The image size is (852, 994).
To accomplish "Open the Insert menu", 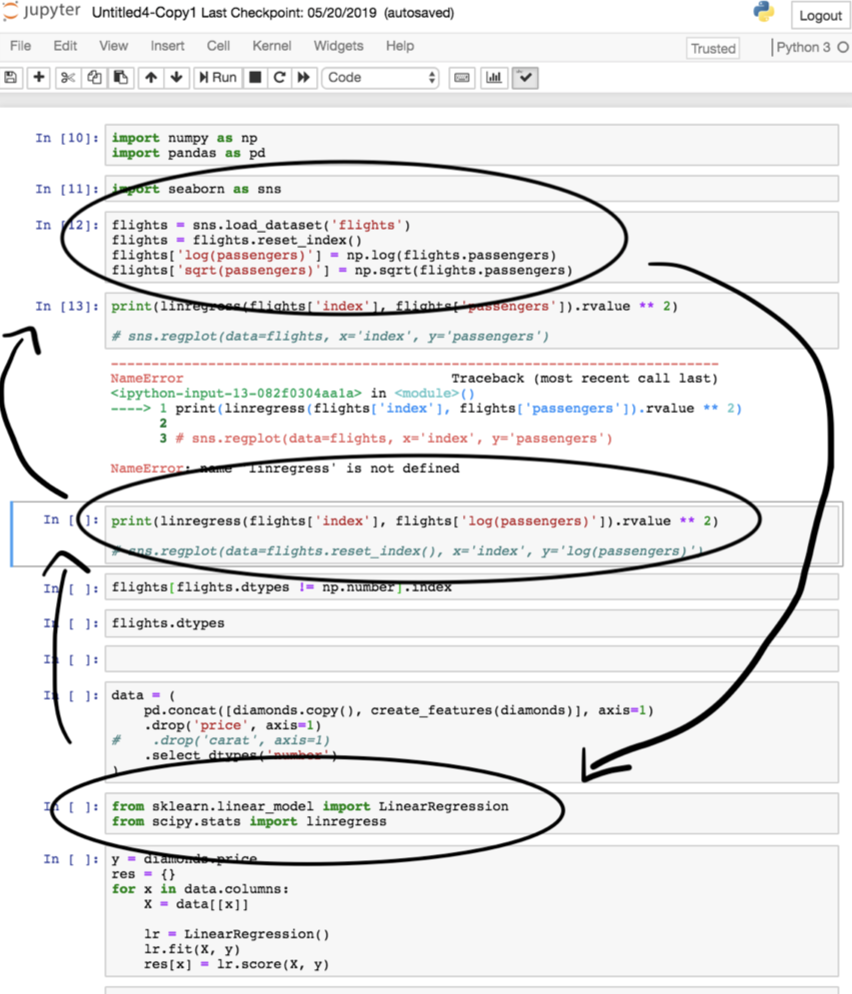I will [167, 46].
